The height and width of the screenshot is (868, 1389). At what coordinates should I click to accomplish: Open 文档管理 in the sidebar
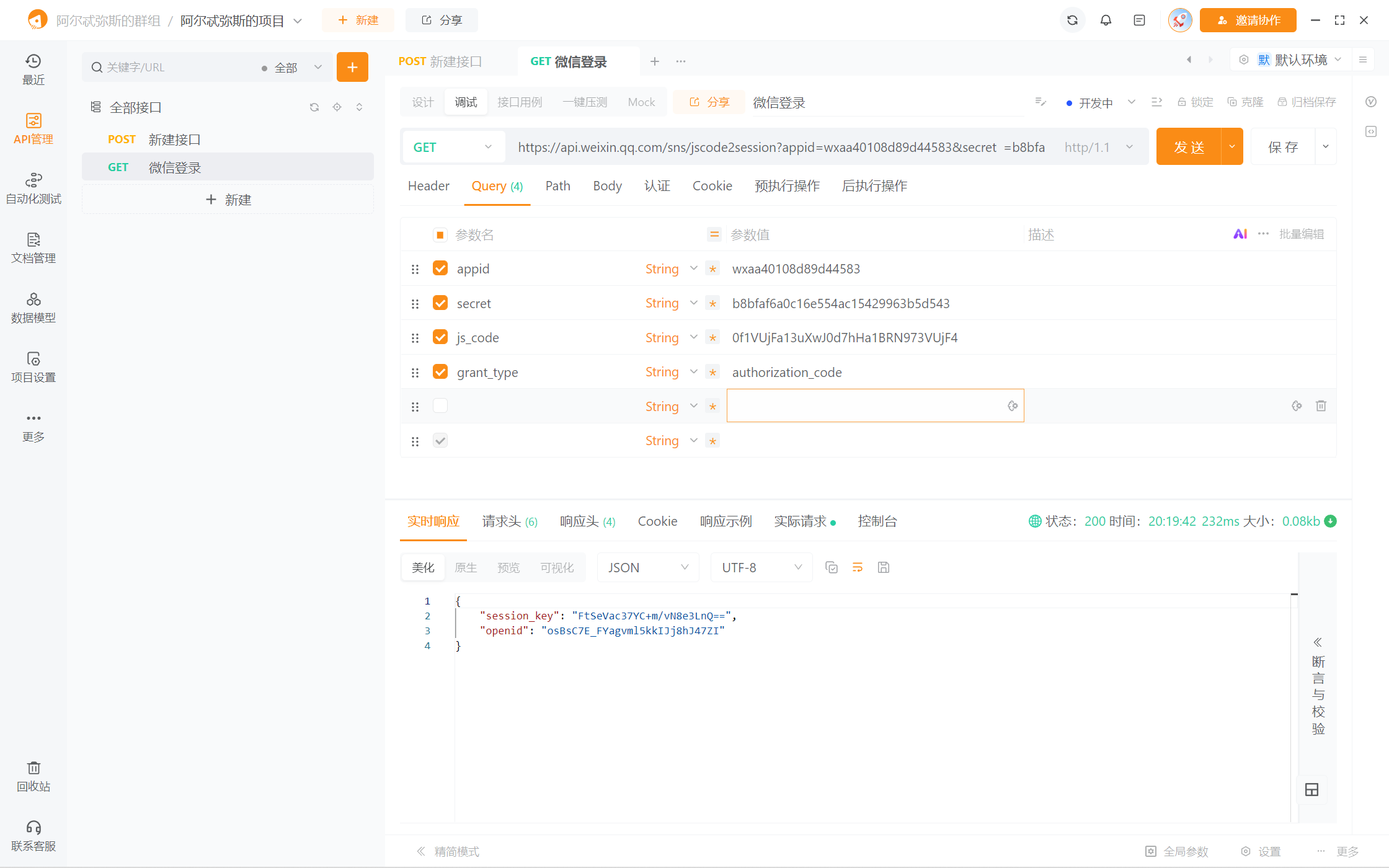click(33, 248)
